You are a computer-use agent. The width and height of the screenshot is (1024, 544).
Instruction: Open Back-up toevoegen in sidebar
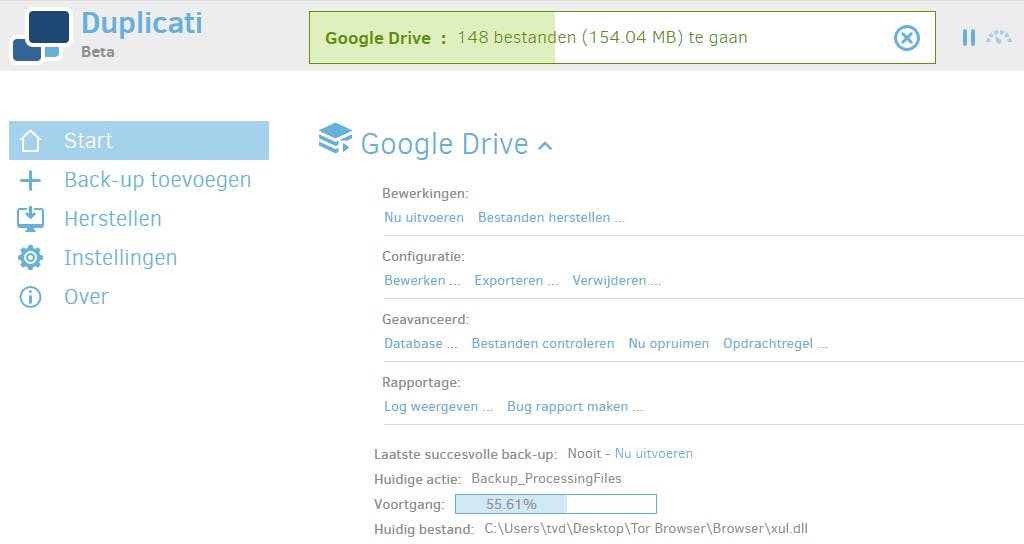(157, 180)
